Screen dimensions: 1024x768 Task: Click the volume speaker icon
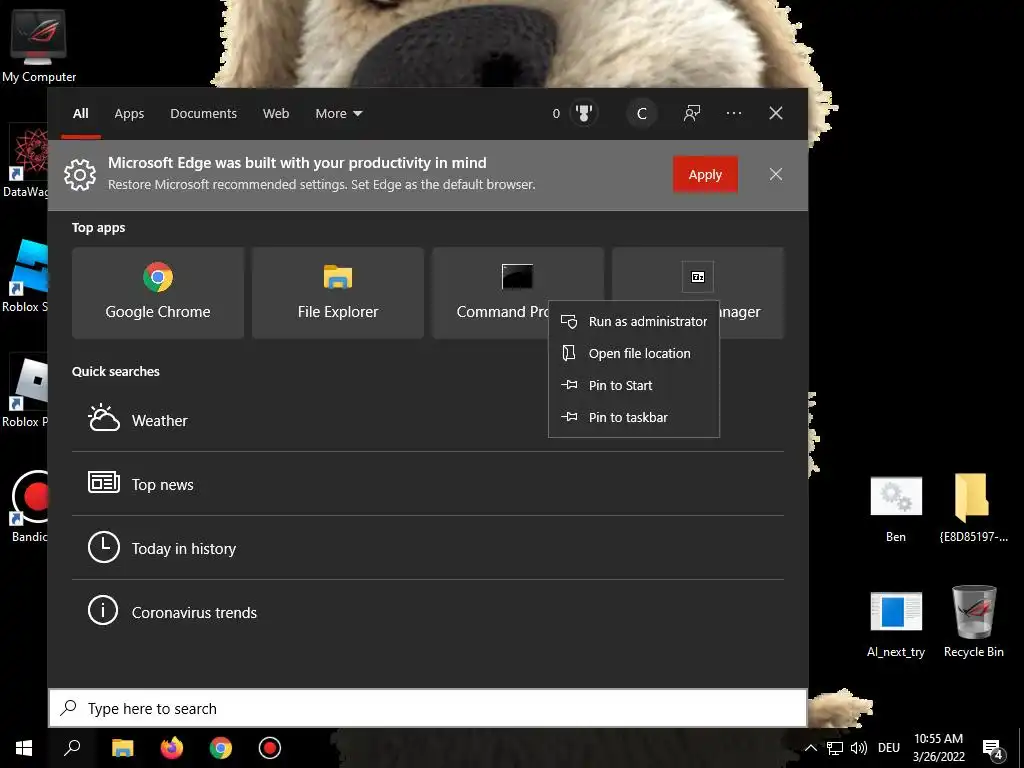click(859, 748)
